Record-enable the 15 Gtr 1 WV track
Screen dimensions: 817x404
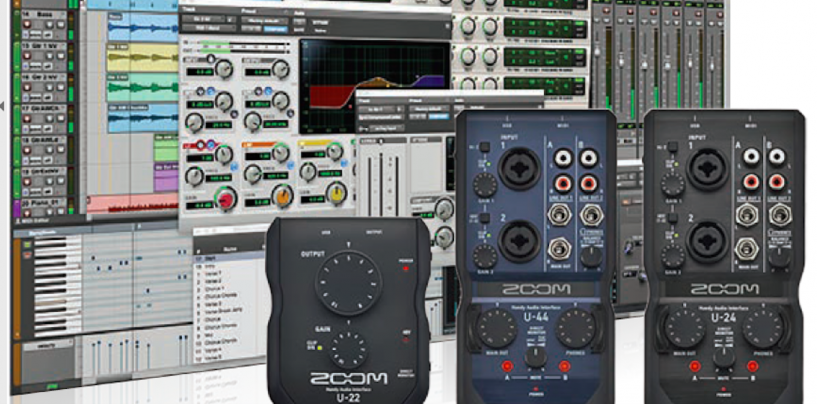26,57
